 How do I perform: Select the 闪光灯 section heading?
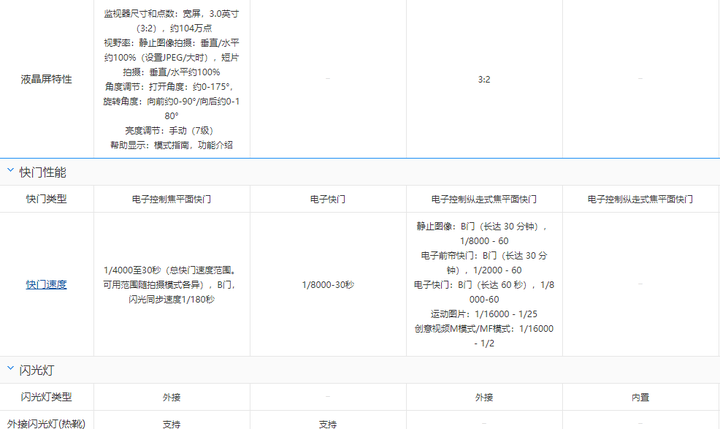click(x=37, y=371)
